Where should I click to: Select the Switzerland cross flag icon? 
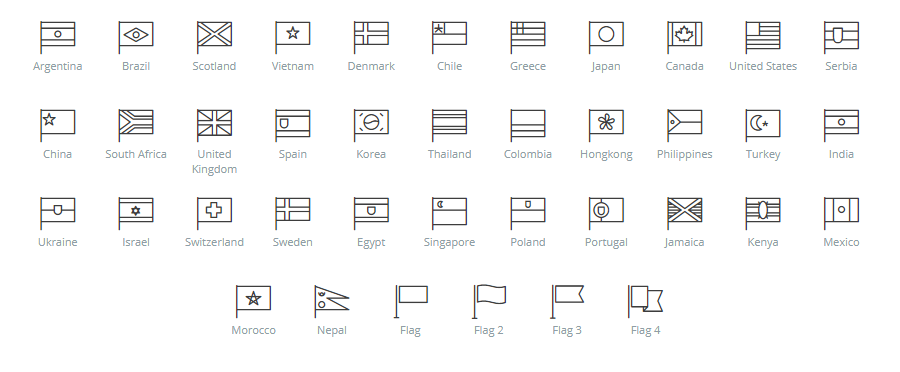[x=214, y=213]
